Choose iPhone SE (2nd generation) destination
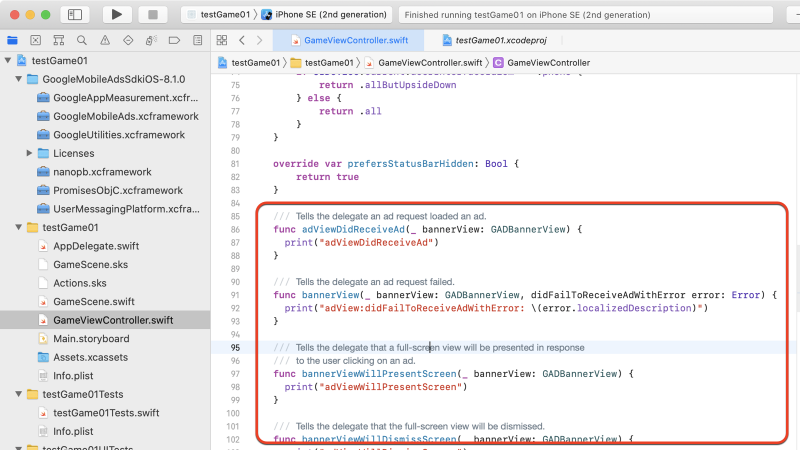 coord(324,14)
